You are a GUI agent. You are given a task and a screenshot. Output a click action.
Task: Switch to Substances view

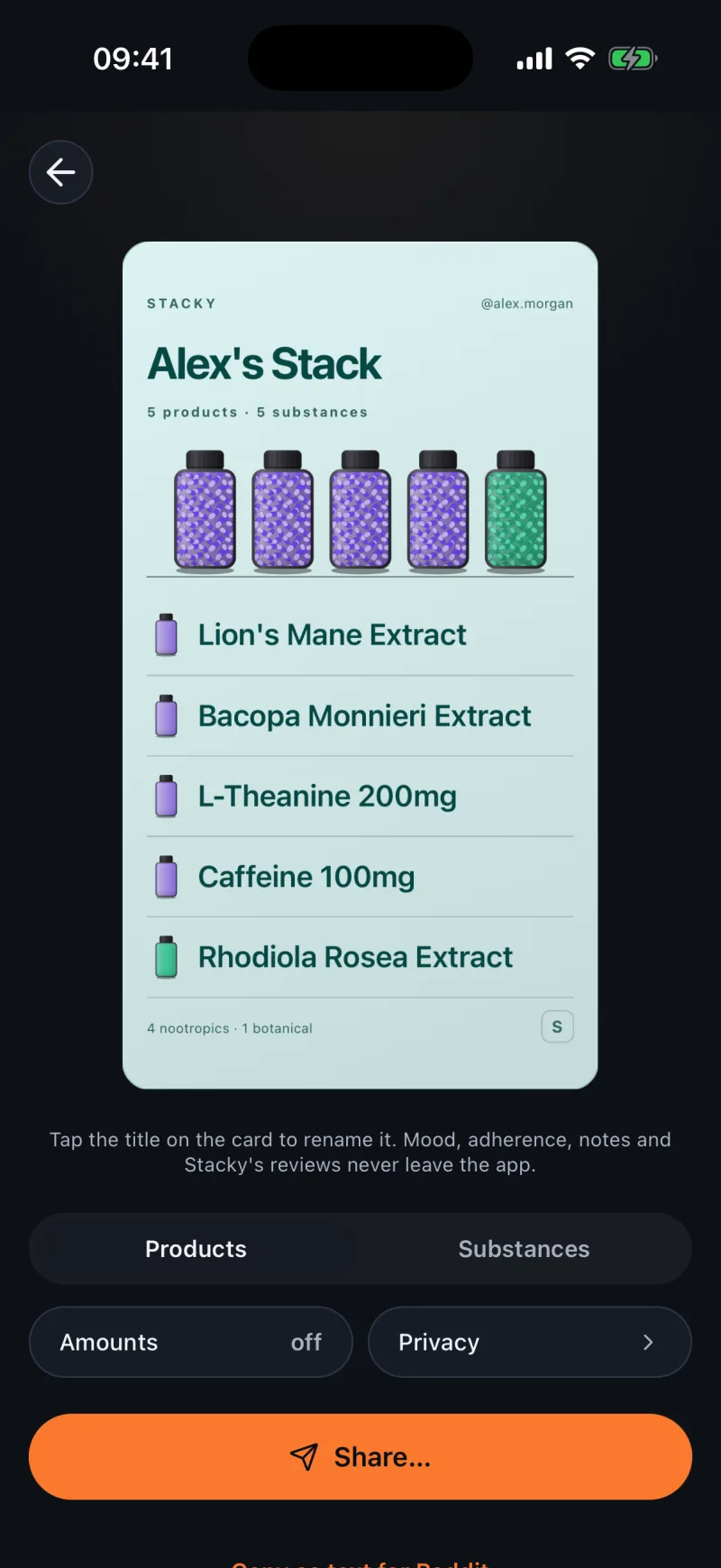(524, 1249)
